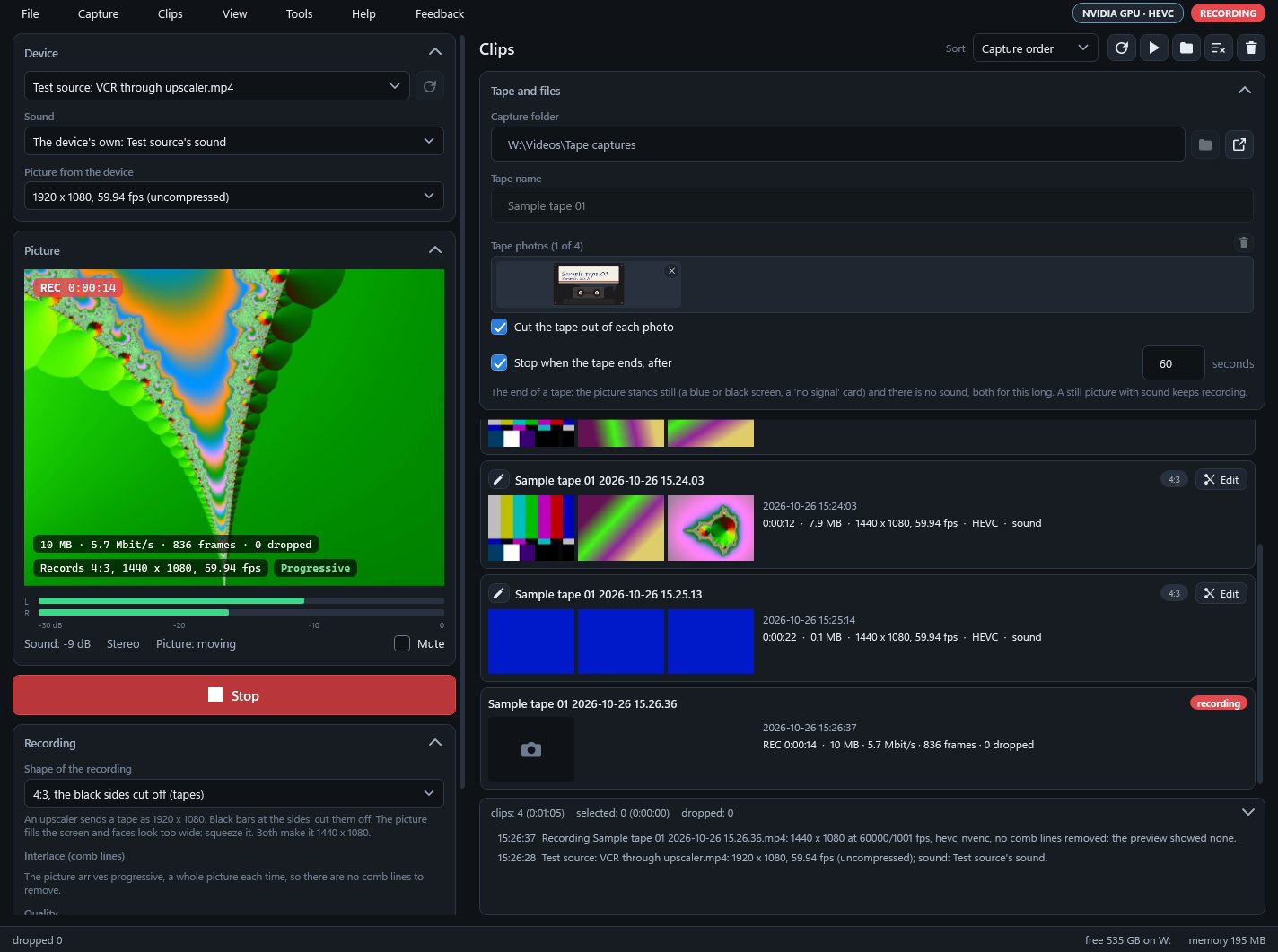Toggle the Mute checkbox
The image size is (1278, 952).
(402, 643)
